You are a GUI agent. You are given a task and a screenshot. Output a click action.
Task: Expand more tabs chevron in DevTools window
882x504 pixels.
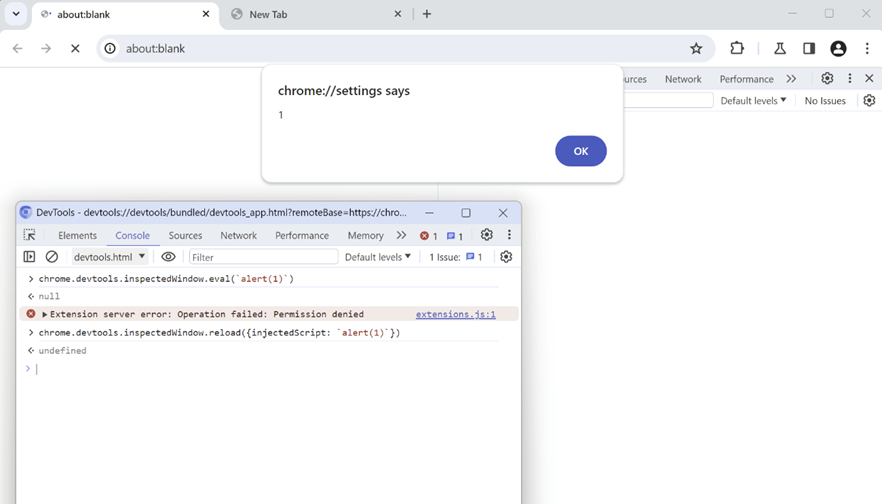coord(401,235)
